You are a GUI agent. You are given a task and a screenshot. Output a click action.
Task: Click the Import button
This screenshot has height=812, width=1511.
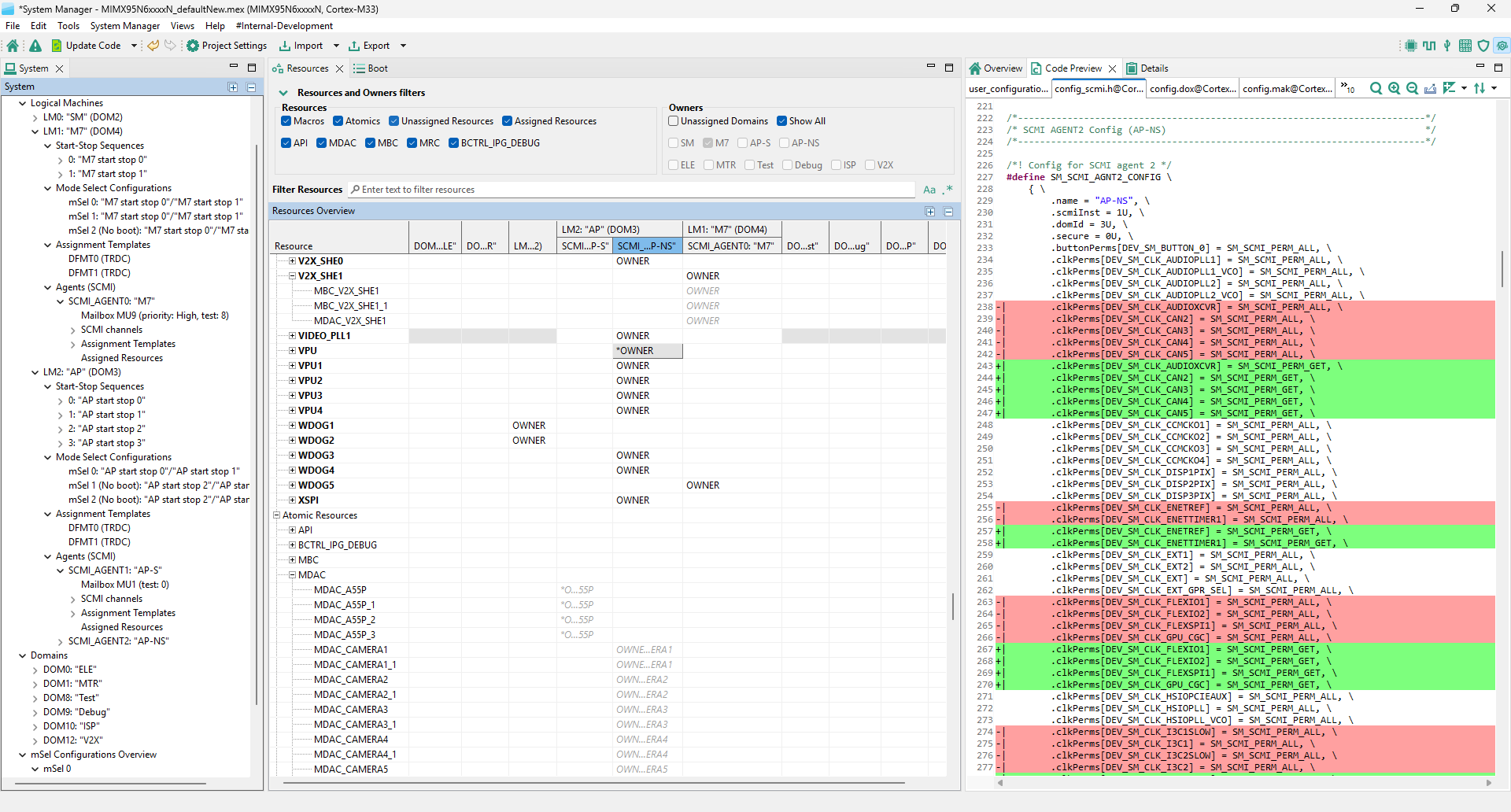coord(301,46)
